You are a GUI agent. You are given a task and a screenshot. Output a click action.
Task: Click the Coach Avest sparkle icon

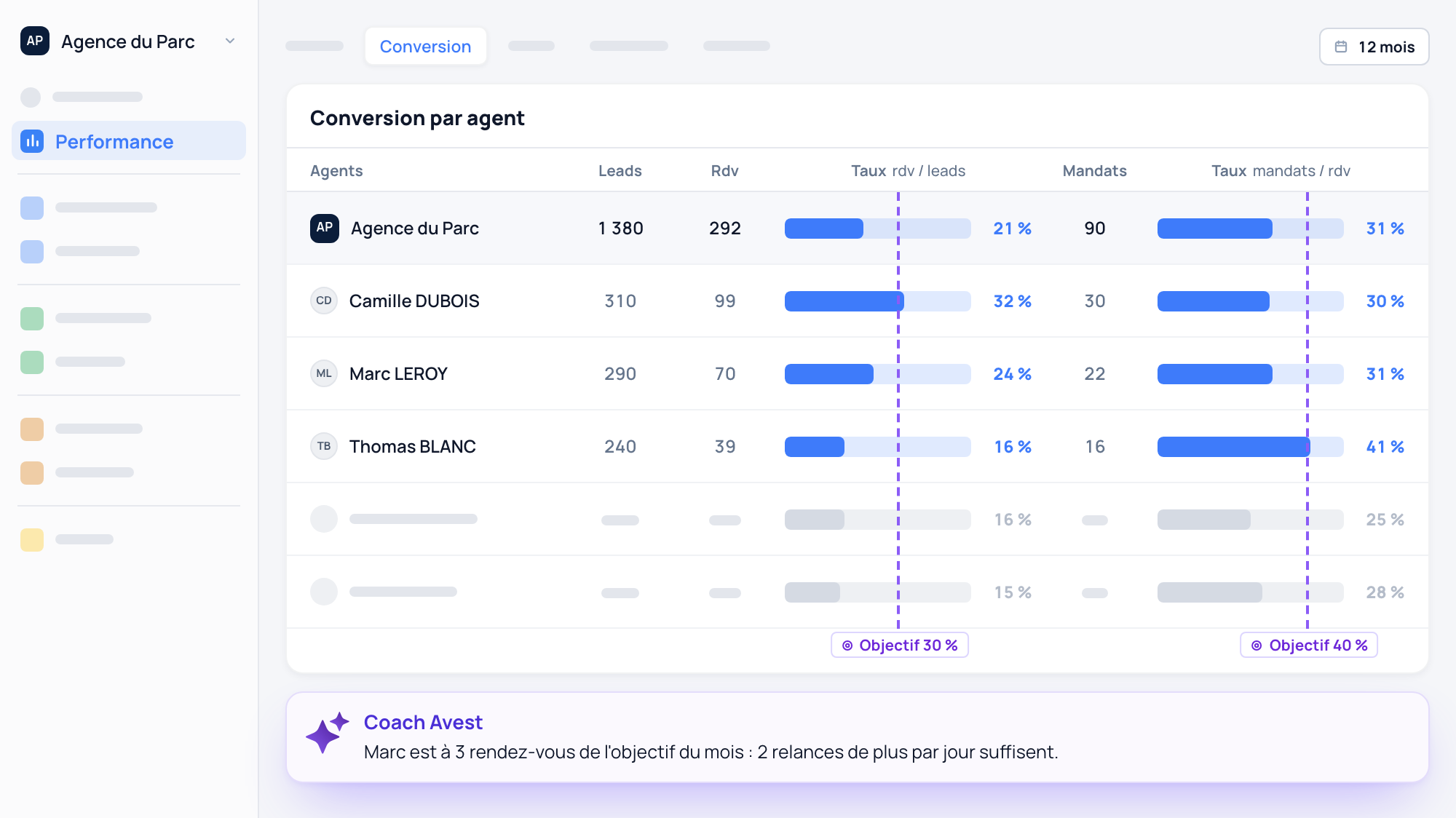328,733
